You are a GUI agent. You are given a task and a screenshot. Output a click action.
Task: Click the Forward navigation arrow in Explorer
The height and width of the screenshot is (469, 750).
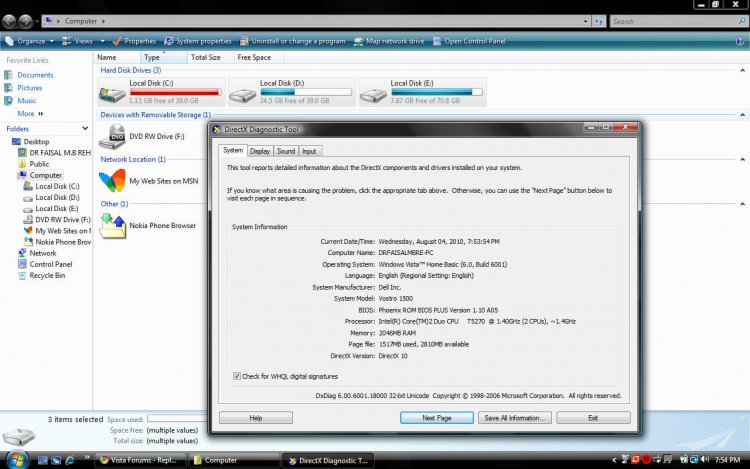pyautogui.click(x=25, y=21)
